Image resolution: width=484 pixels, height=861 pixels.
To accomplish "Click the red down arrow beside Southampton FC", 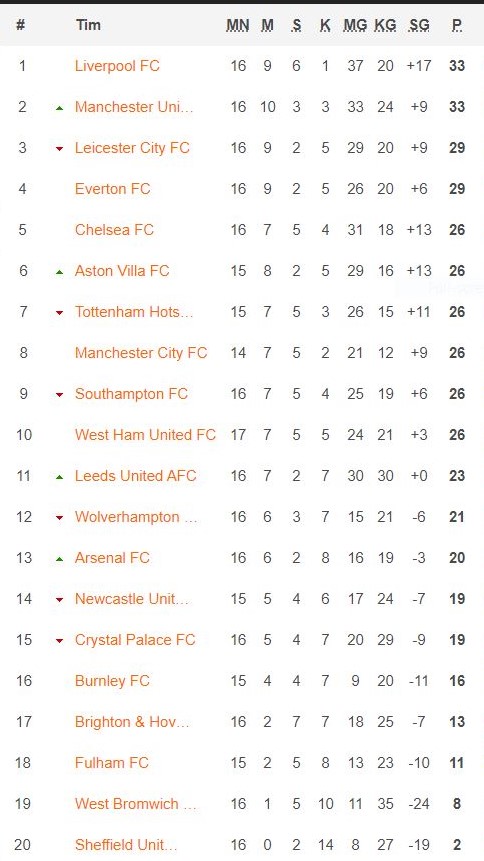I will [x=59, y=395].
